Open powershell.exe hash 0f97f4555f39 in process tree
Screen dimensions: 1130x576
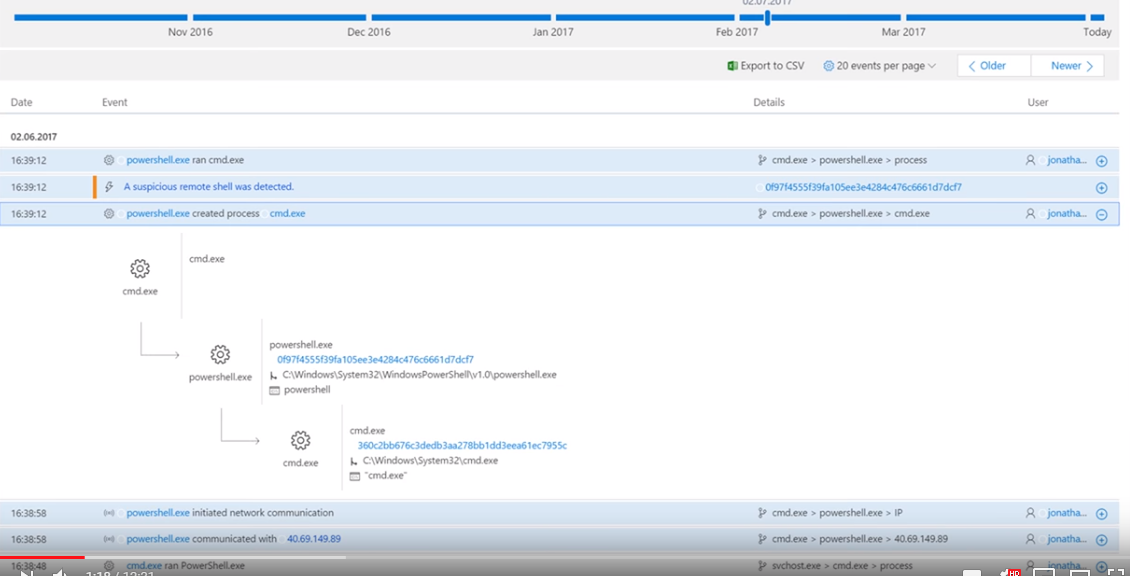tap(375, 360)
